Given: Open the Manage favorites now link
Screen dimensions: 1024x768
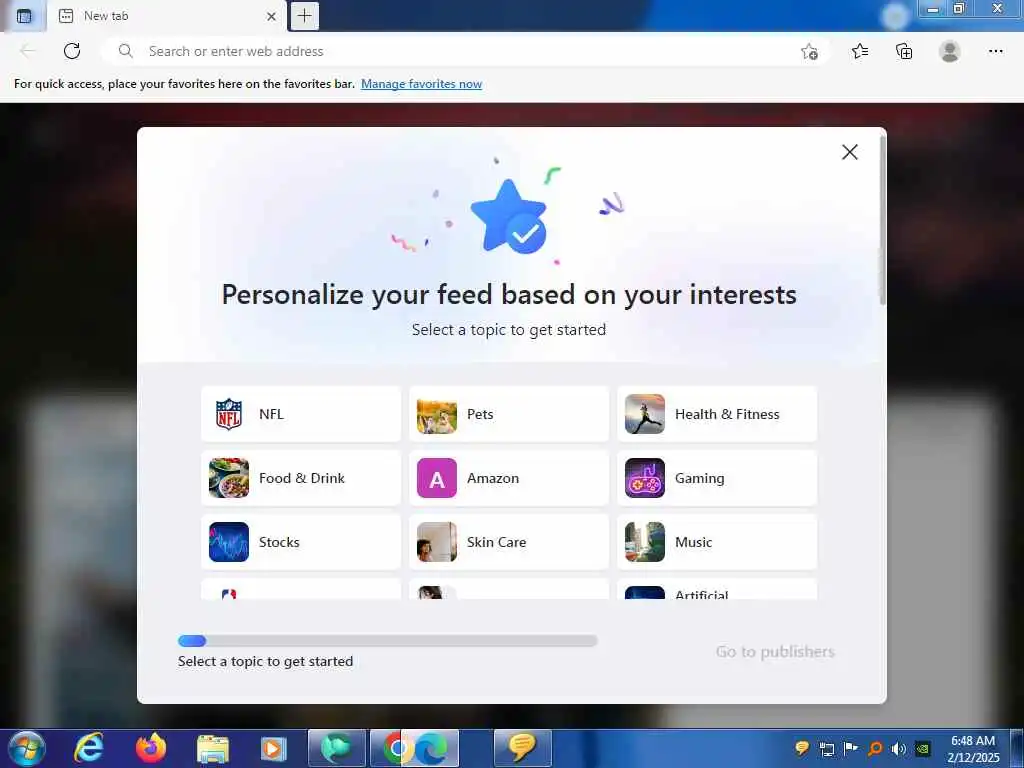Looking at the screenshot, I should click(421, 84).
